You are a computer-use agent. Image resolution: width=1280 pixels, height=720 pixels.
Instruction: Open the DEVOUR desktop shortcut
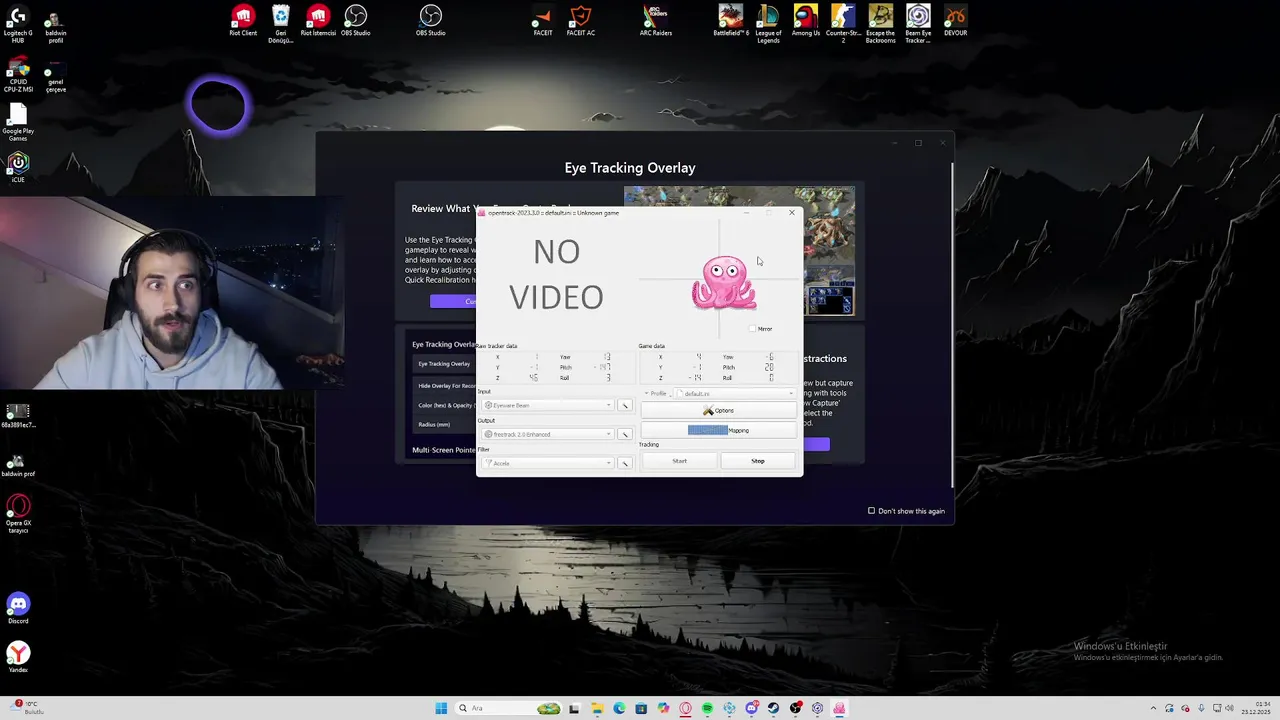point(955,21)
